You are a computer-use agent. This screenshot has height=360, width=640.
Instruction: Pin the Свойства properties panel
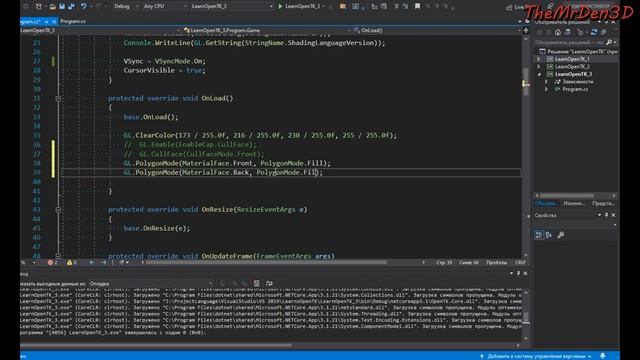pos(606,215)
